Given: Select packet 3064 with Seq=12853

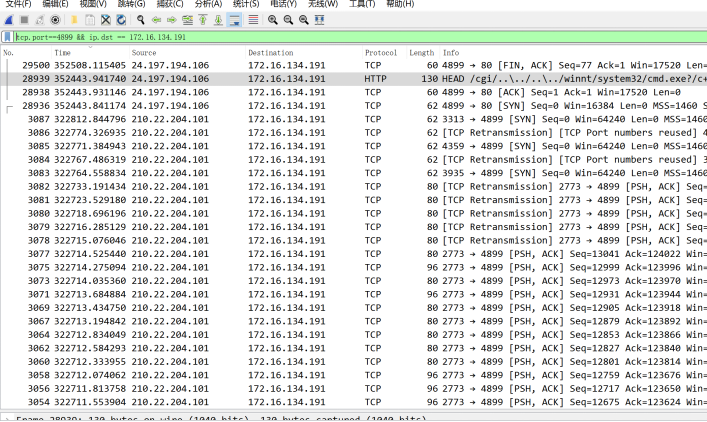Looking at the screenshot, I should [x=354, y=335].
